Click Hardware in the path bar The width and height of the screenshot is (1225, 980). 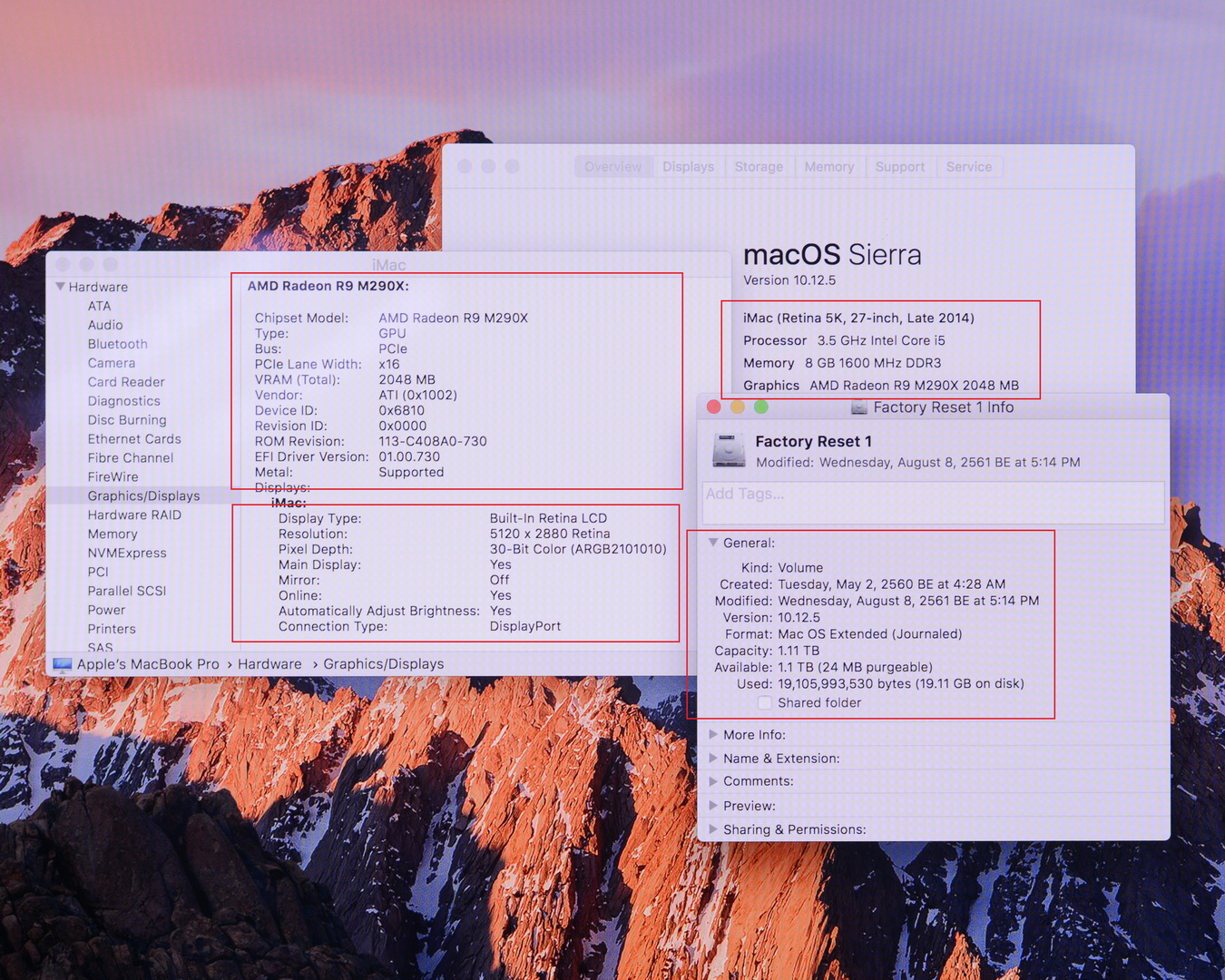269,664
